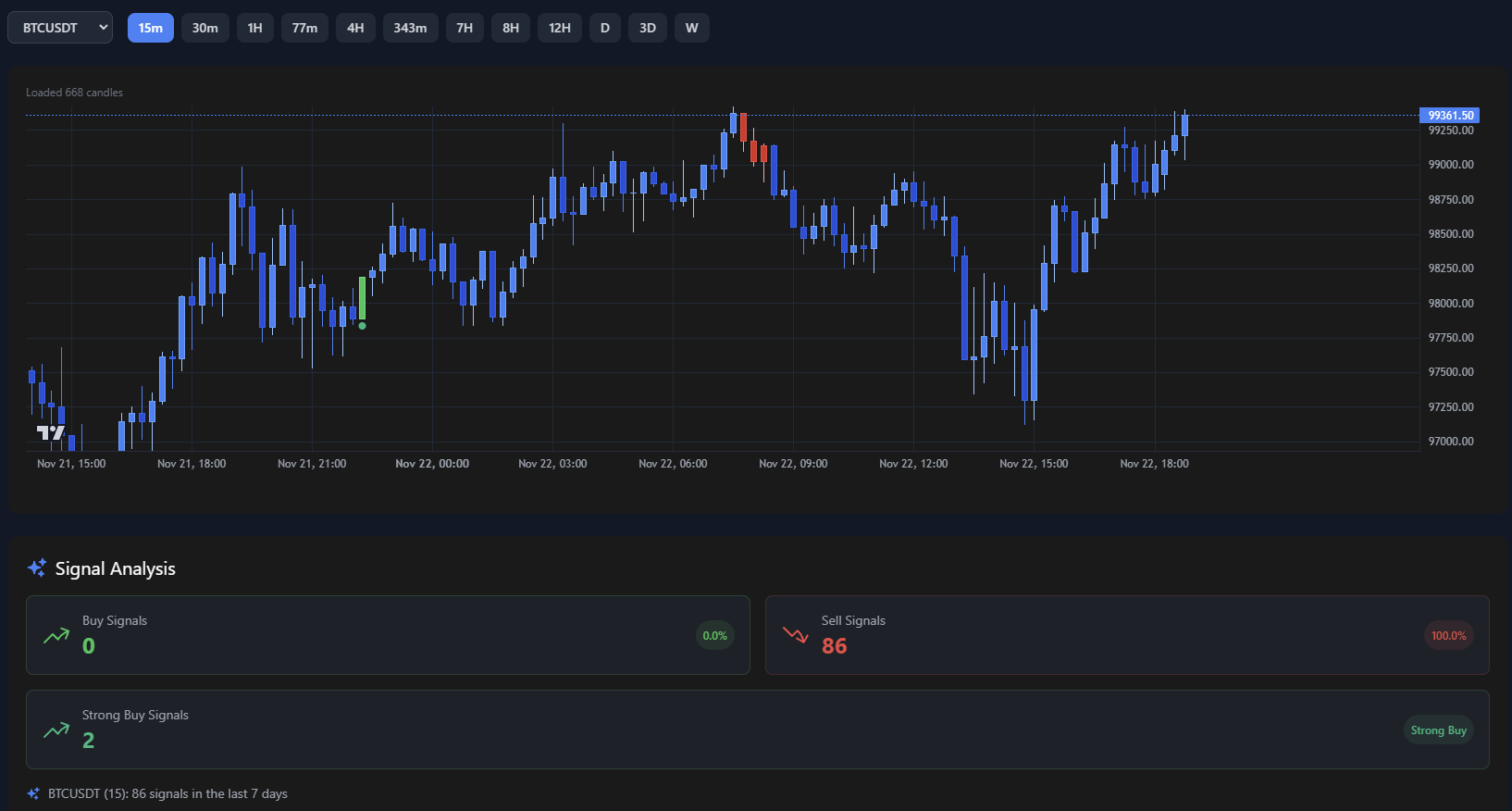
Task: Click the Buy Signals uptrend icon
Action: coord(56,635)
